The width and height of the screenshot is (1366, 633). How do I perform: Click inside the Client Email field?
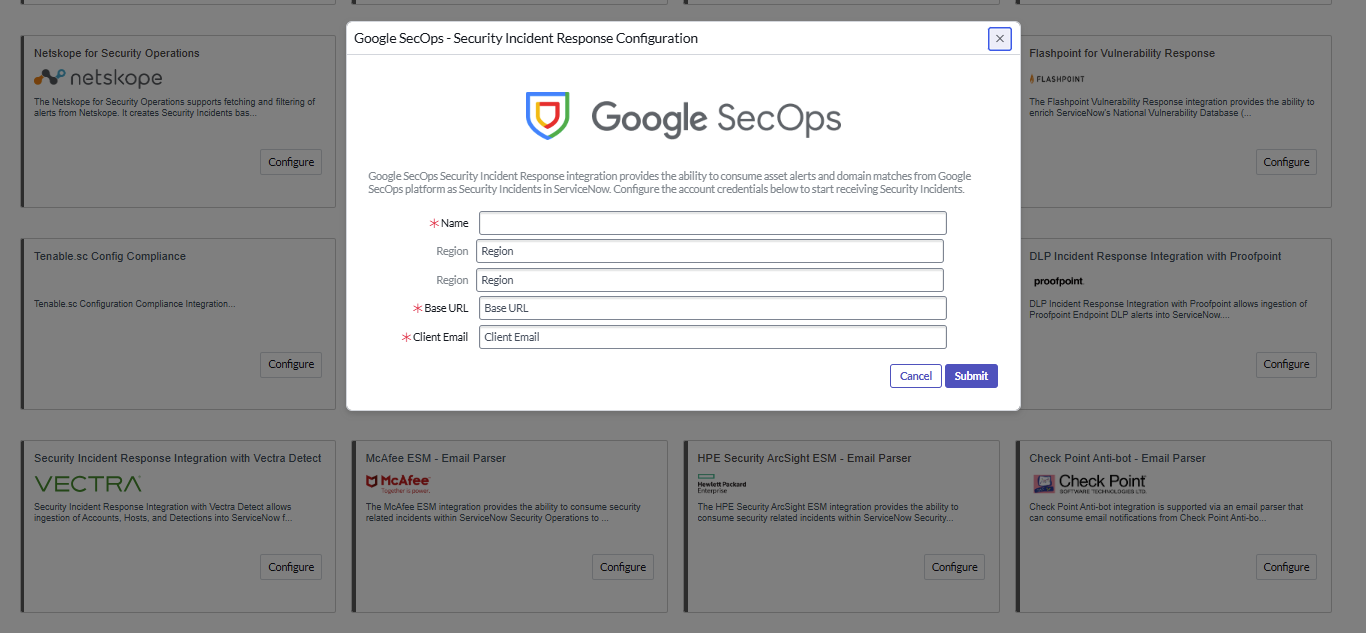pos(711,337)
